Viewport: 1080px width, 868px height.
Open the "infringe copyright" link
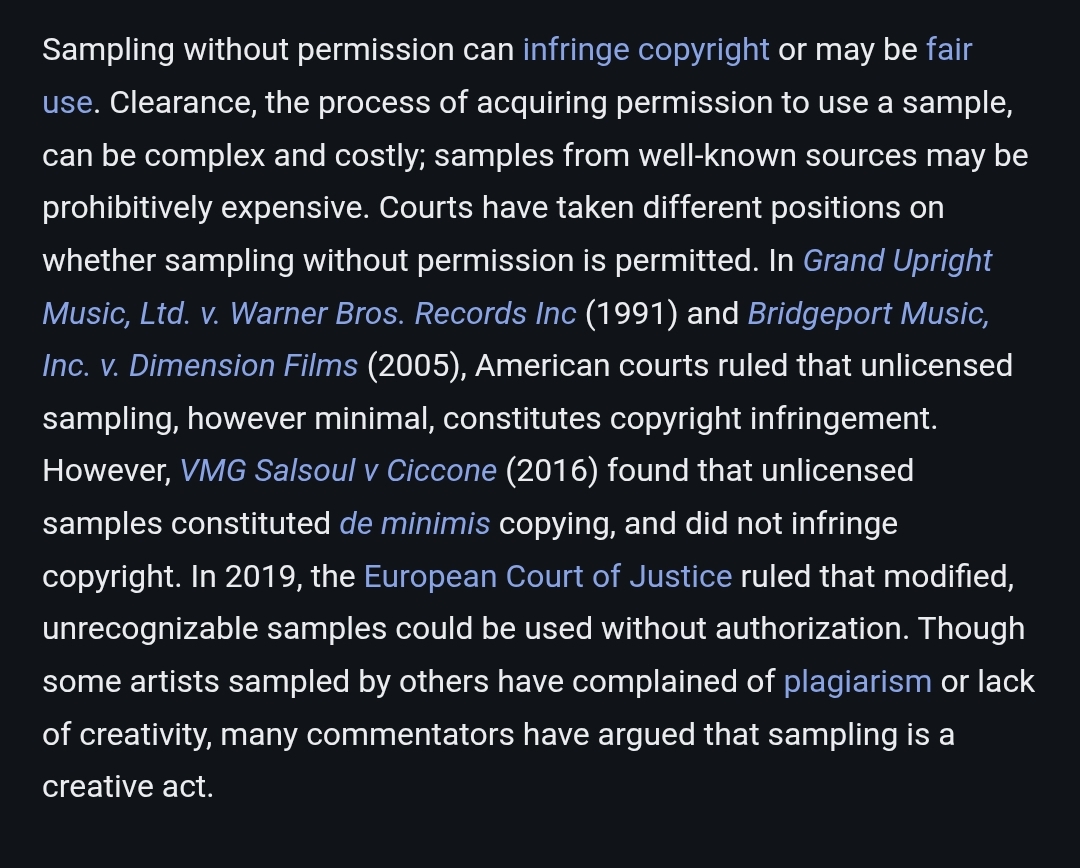click(646, 50)
